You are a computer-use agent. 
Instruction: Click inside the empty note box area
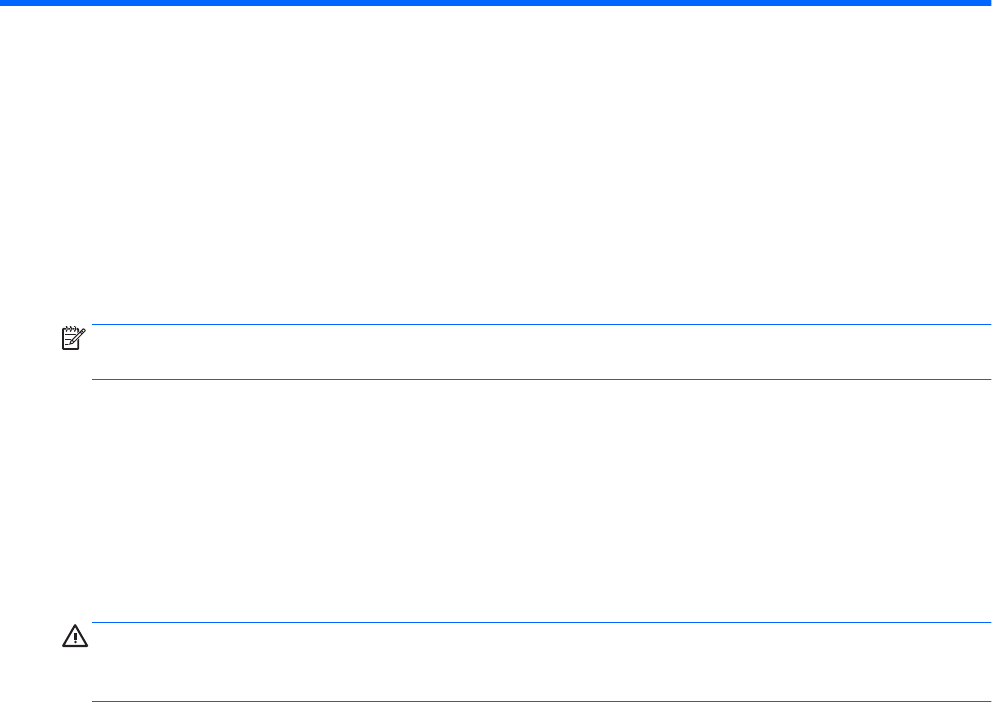coord(540,352)
